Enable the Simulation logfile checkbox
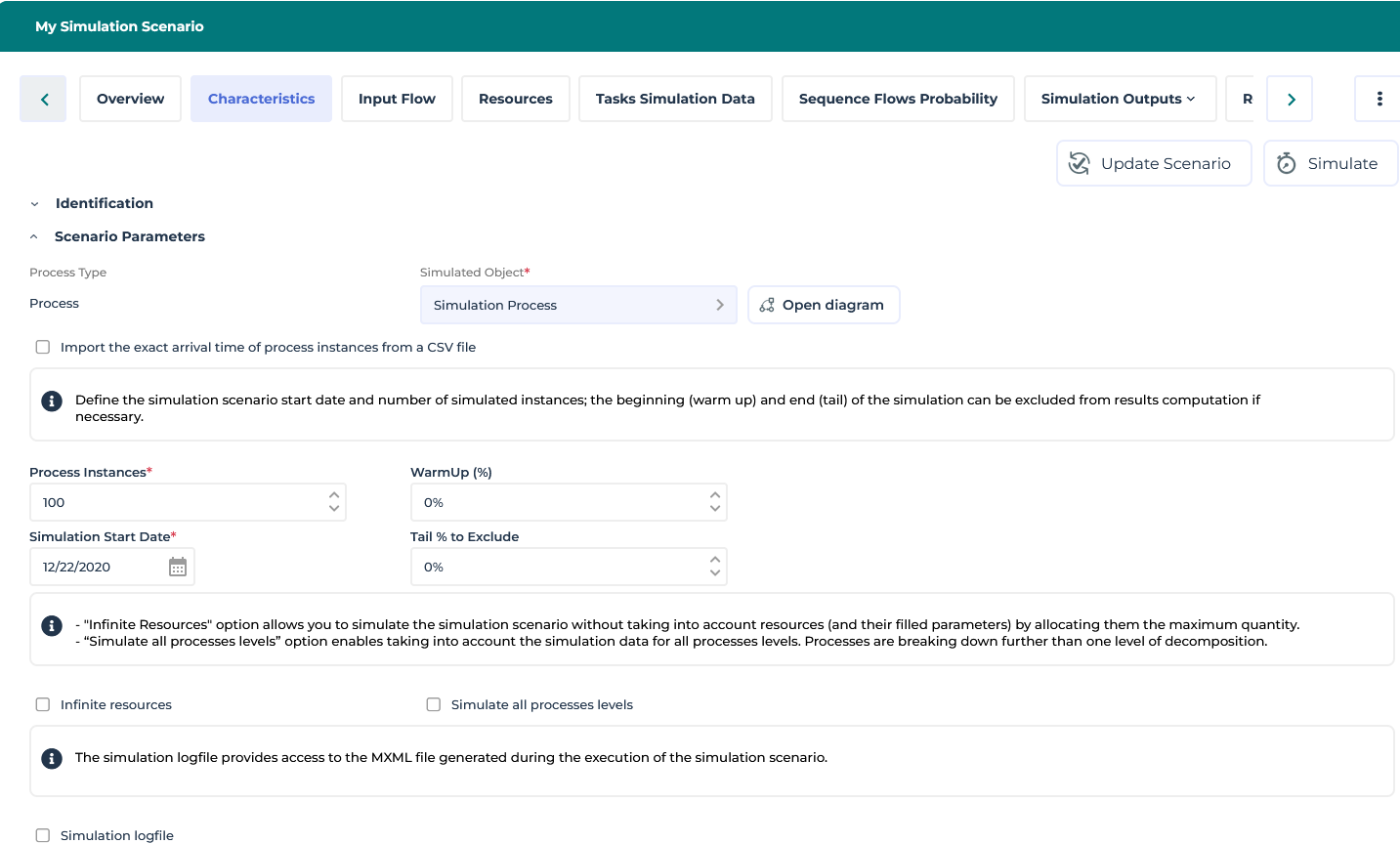This screenshot has height=844, width=1400. (43, 835)
